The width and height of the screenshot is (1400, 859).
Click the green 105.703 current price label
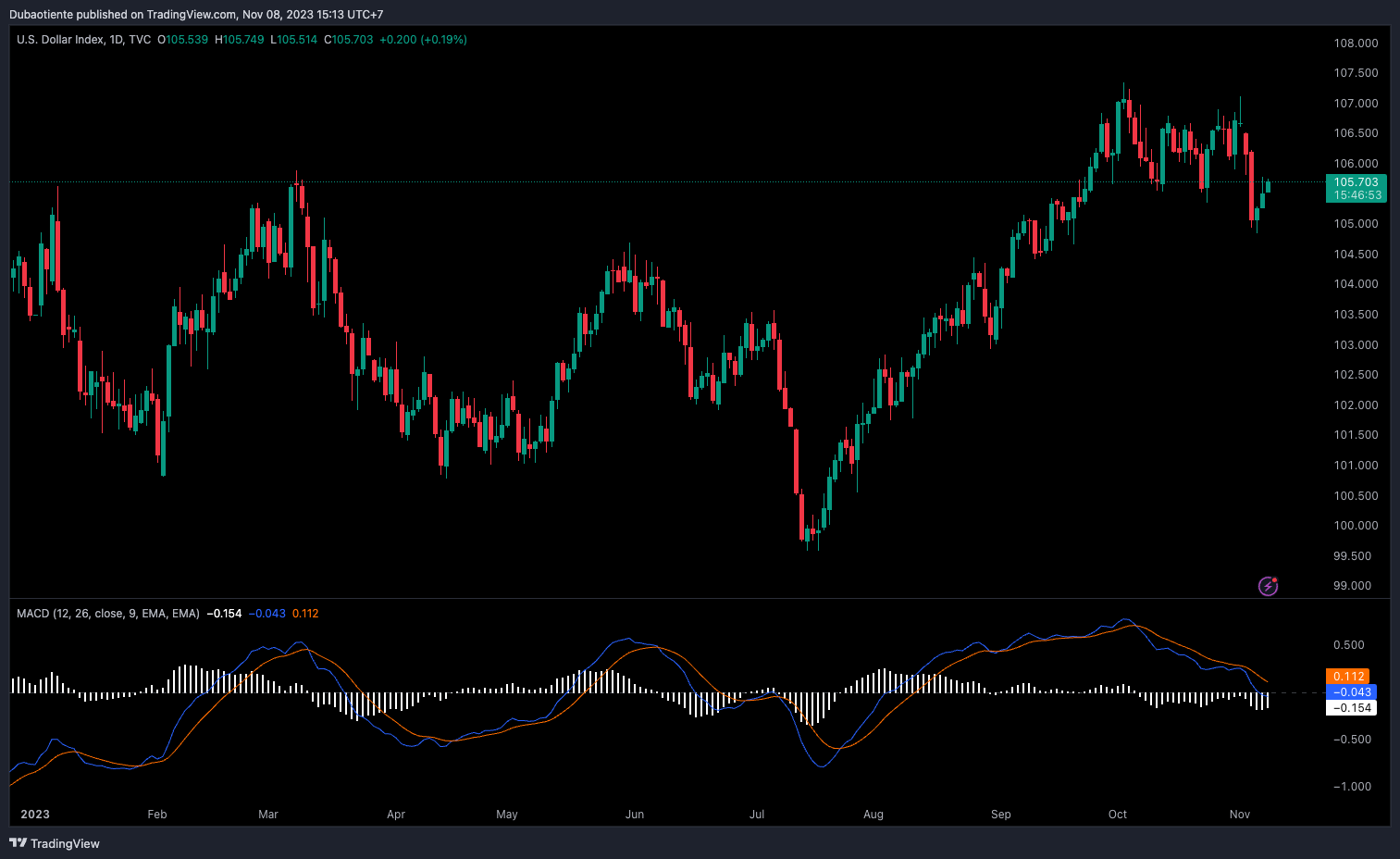[x=1356, y=182]
